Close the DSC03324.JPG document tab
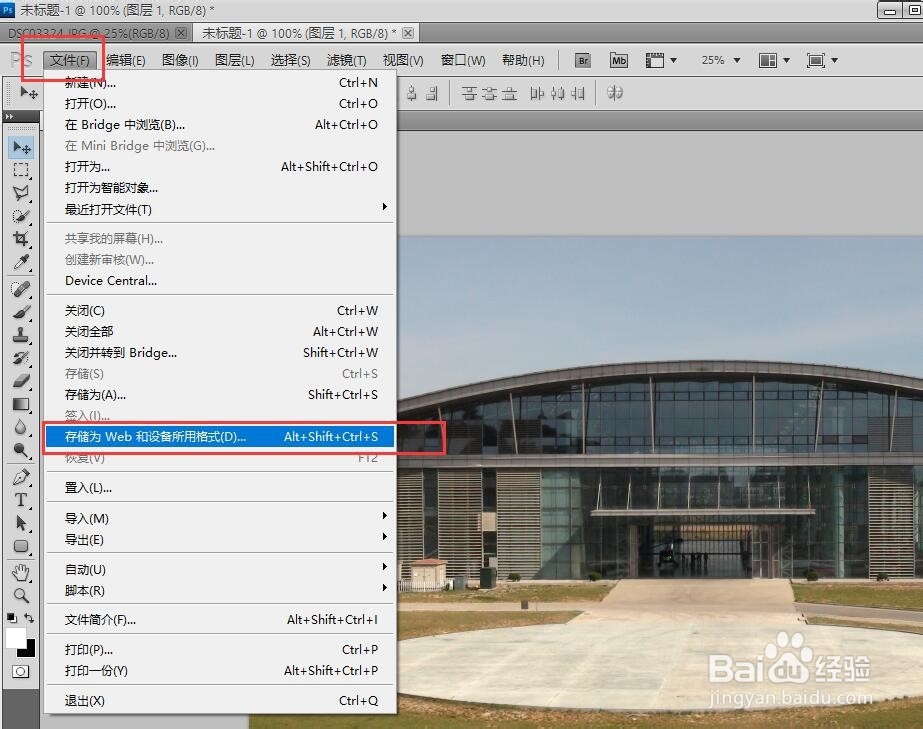 [x=182, y=33]
